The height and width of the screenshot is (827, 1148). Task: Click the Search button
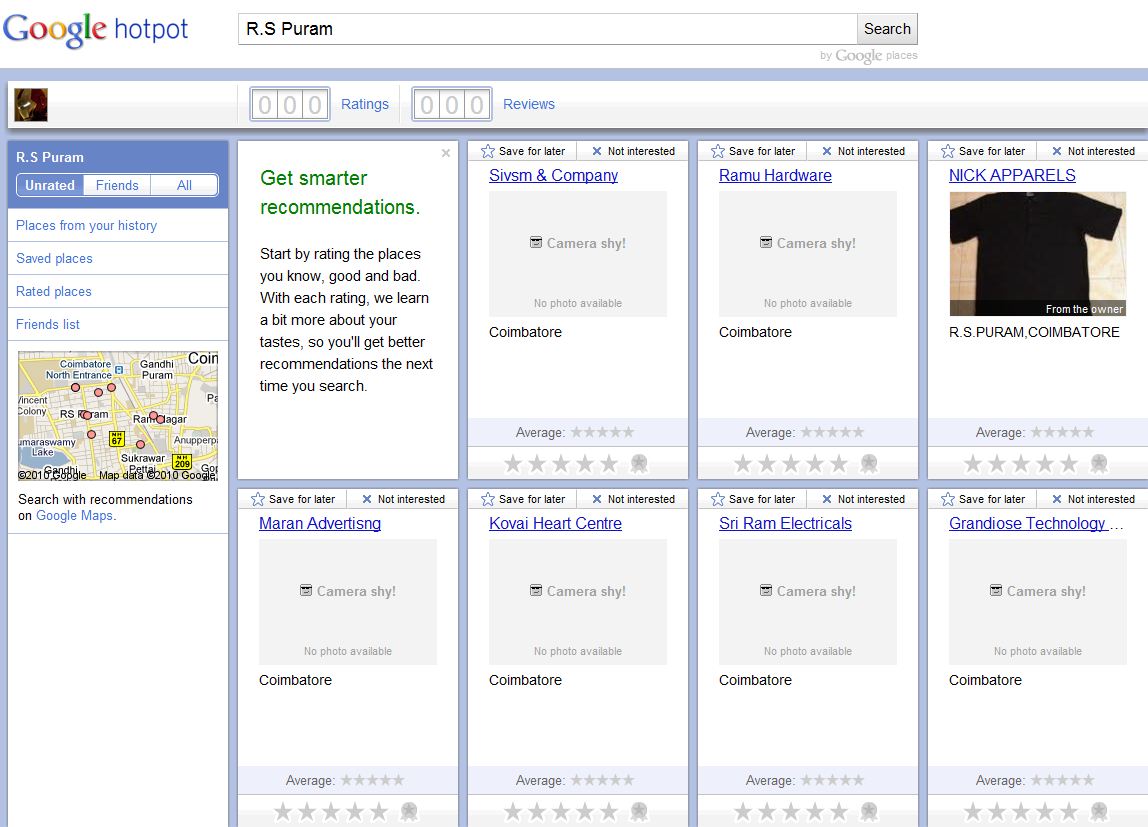[887, 29]
